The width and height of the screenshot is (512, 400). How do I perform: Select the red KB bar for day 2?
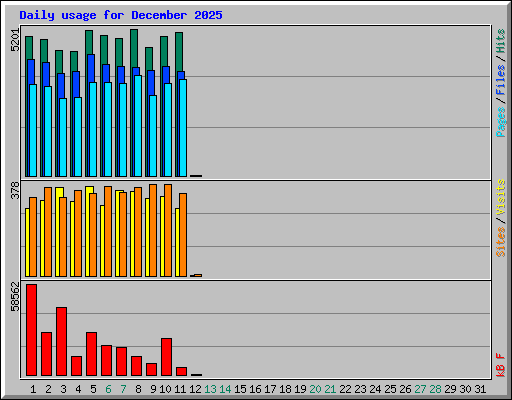point(46,354)
